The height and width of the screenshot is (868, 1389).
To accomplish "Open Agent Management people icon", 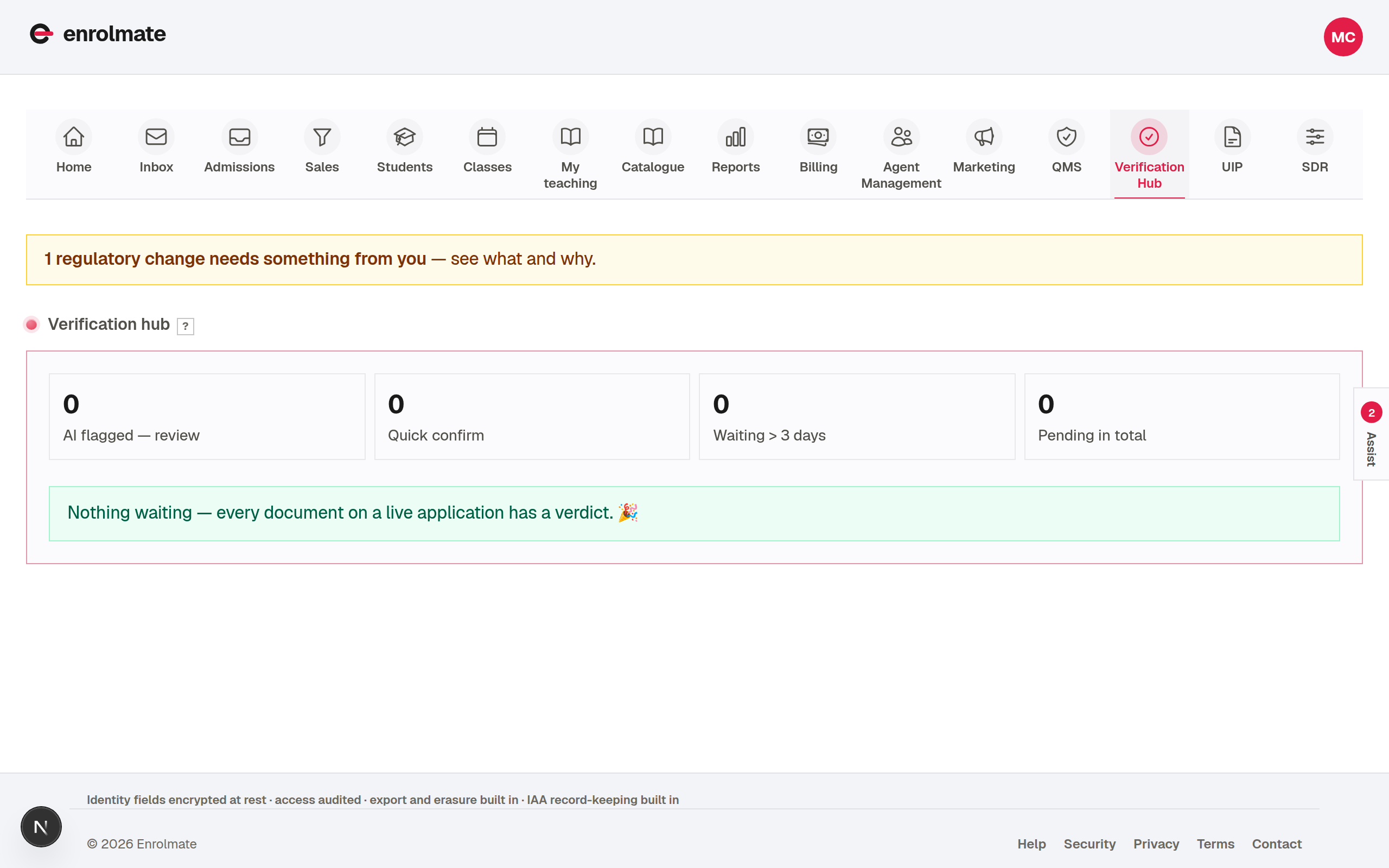I will pos(901,137).
